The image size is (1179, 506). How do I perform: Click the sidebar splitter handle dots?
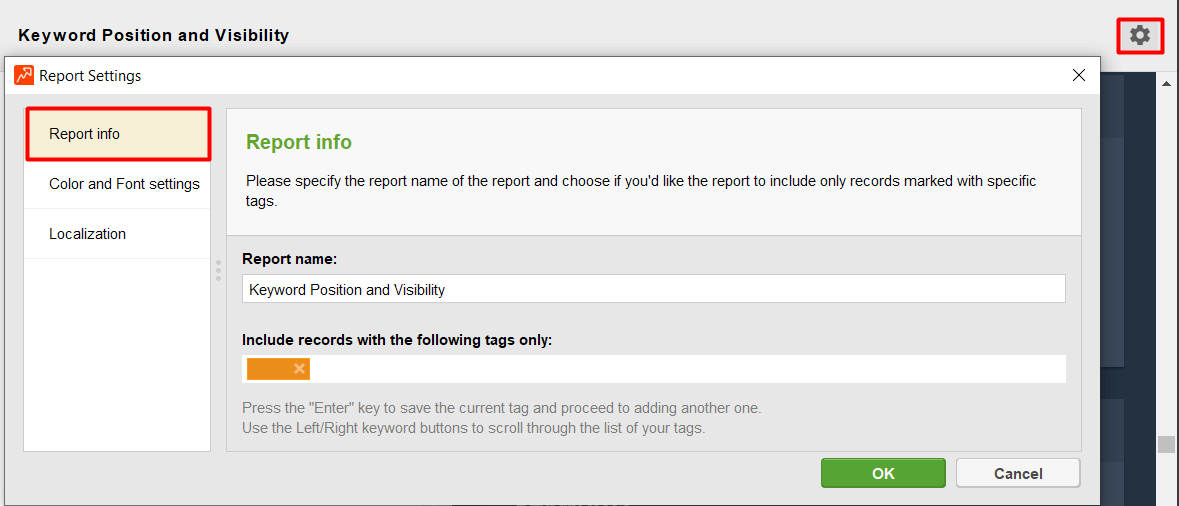(x=218, y=271)
